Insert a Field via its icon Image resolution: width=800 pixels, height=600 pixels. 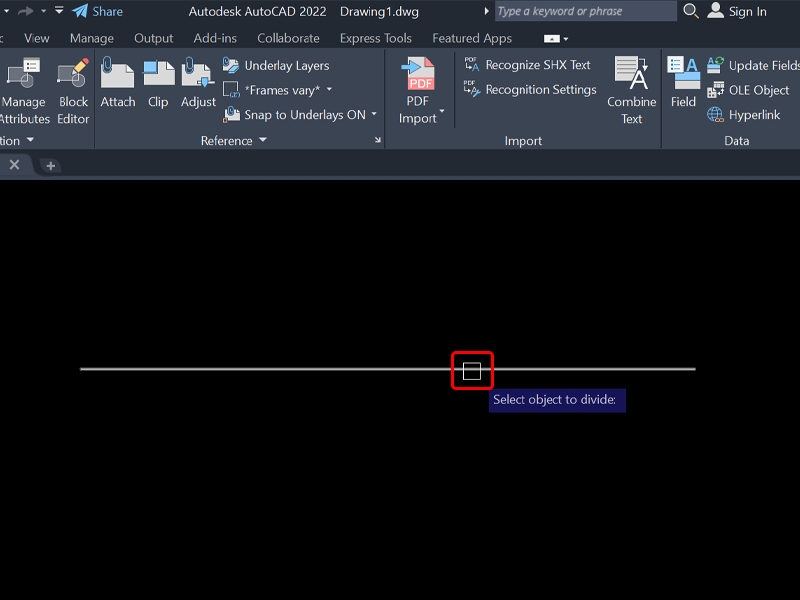click(x=683, y=74)
